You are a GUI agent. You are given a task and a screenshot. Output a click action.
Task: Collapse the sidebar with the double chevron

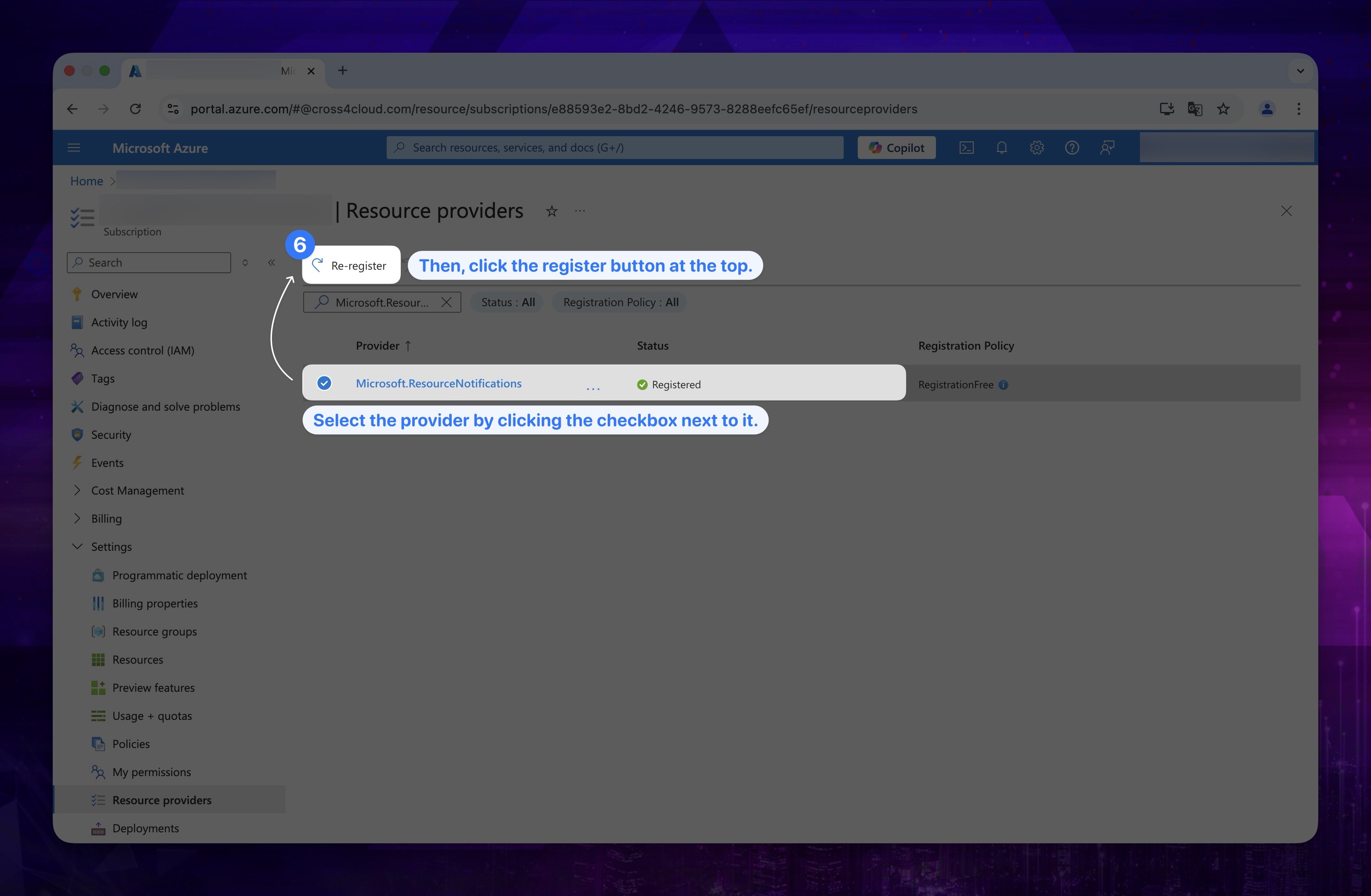click(271, 263)
